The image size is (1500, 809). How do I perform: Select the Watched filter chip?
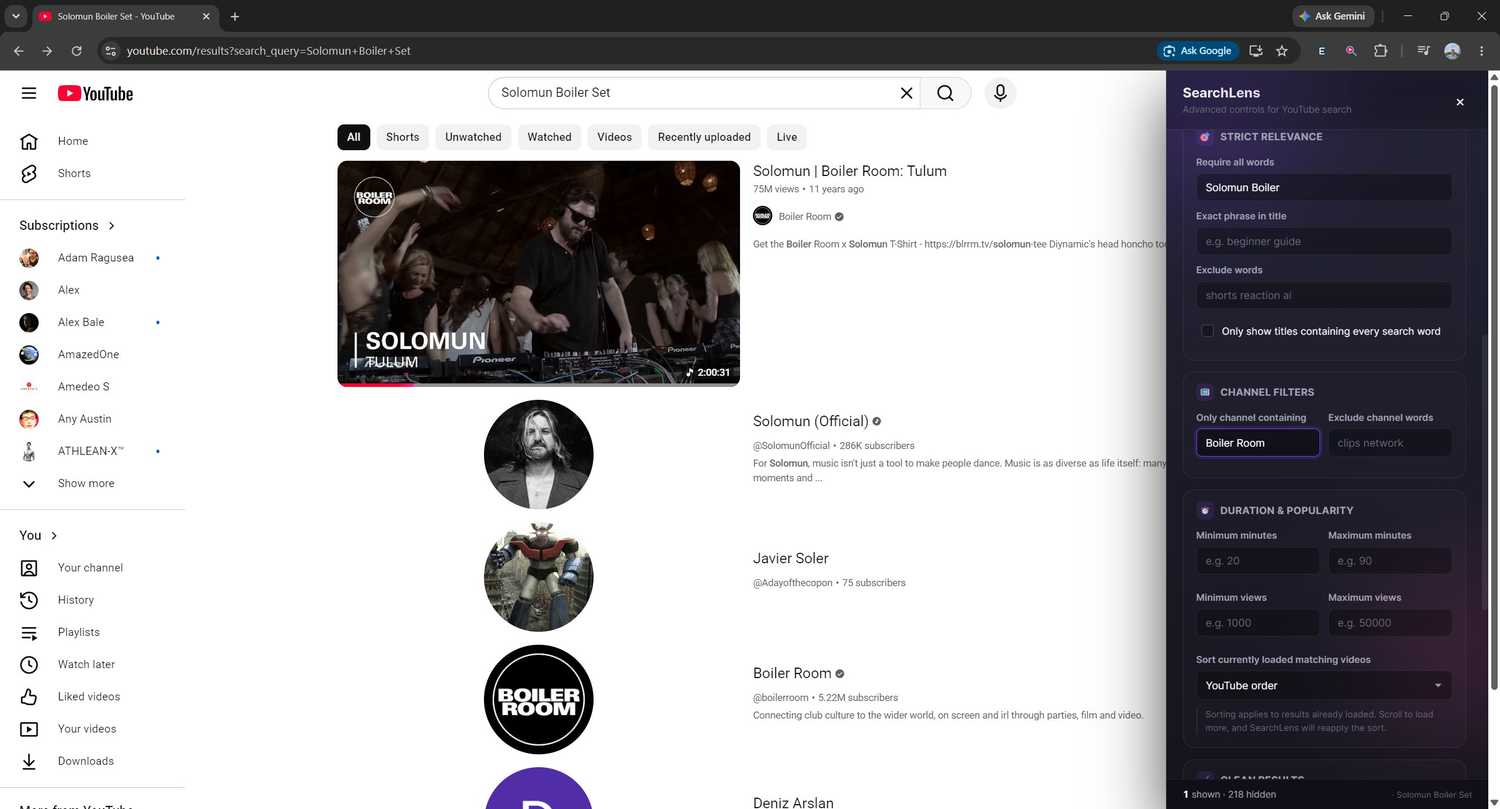[x=549, y=137]
